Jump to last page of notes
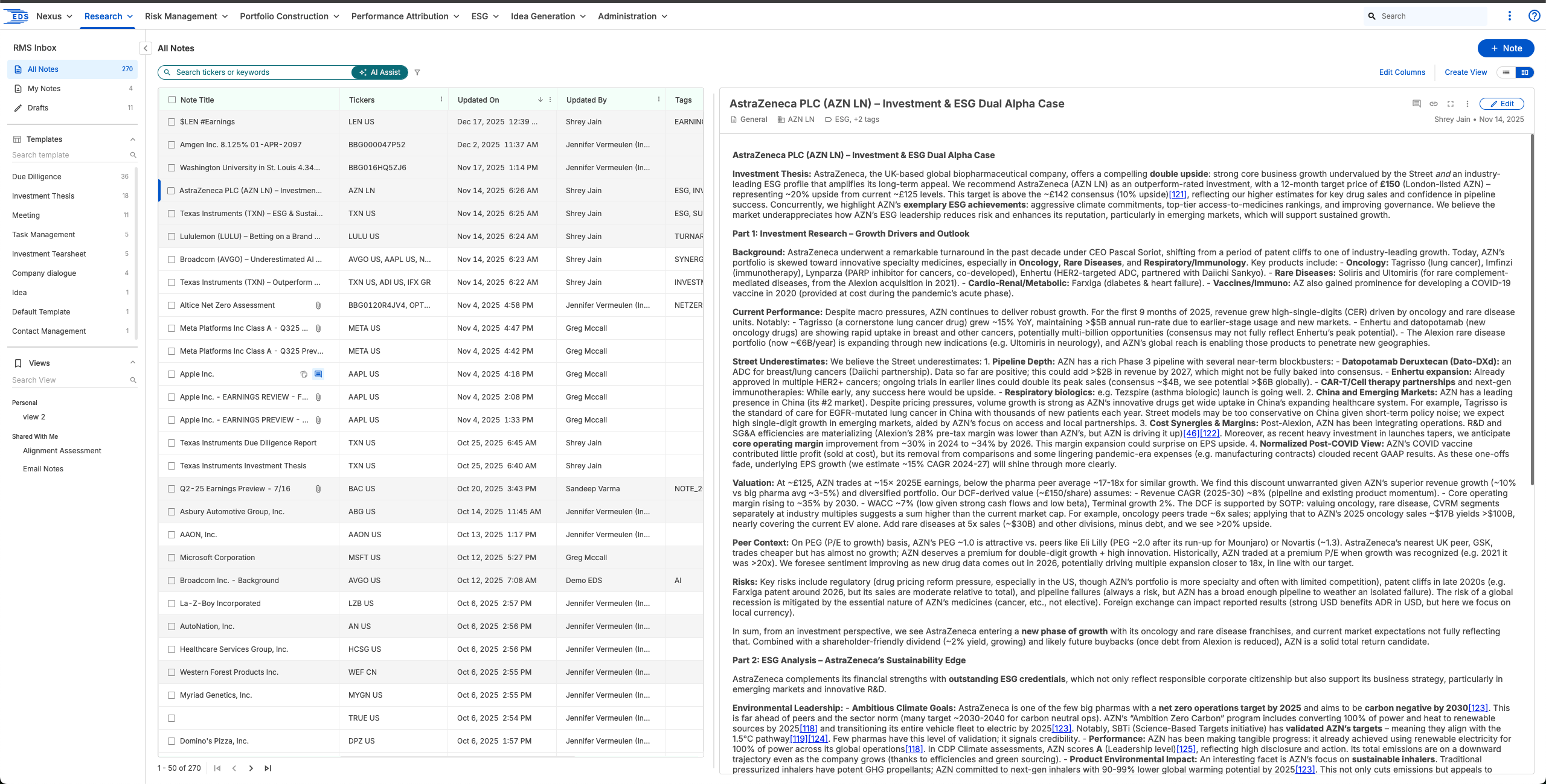 (268, 768)
